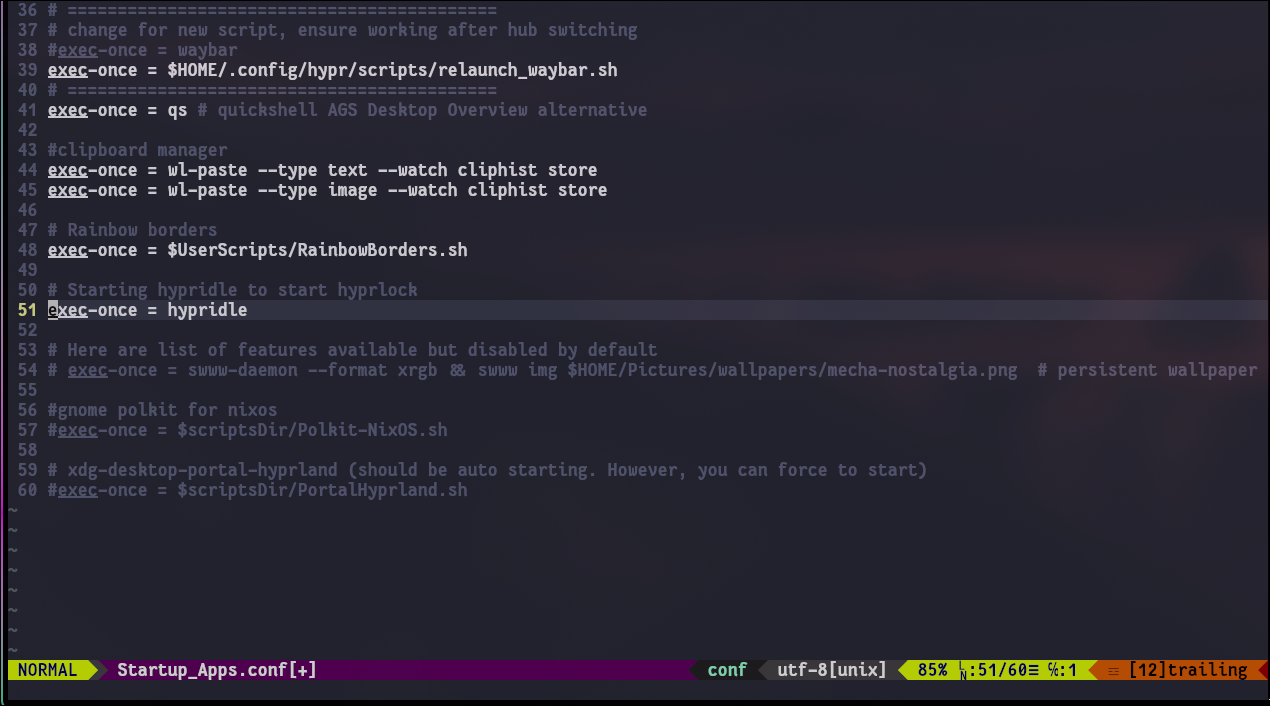Image resolution: width=1270 pixels, height=706 pixels.
Task: Click the 85% file position indicator
Action: tap(932, 670)
